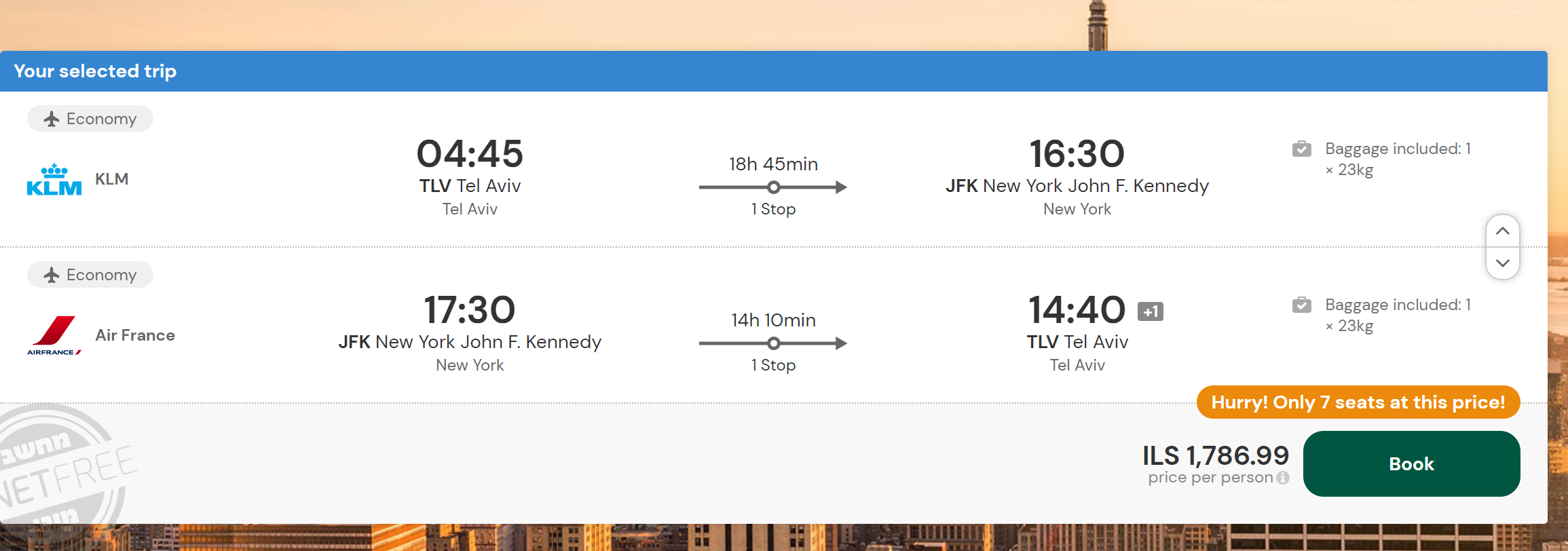Click the airplane icon in the Air France Economy badge

52,275
